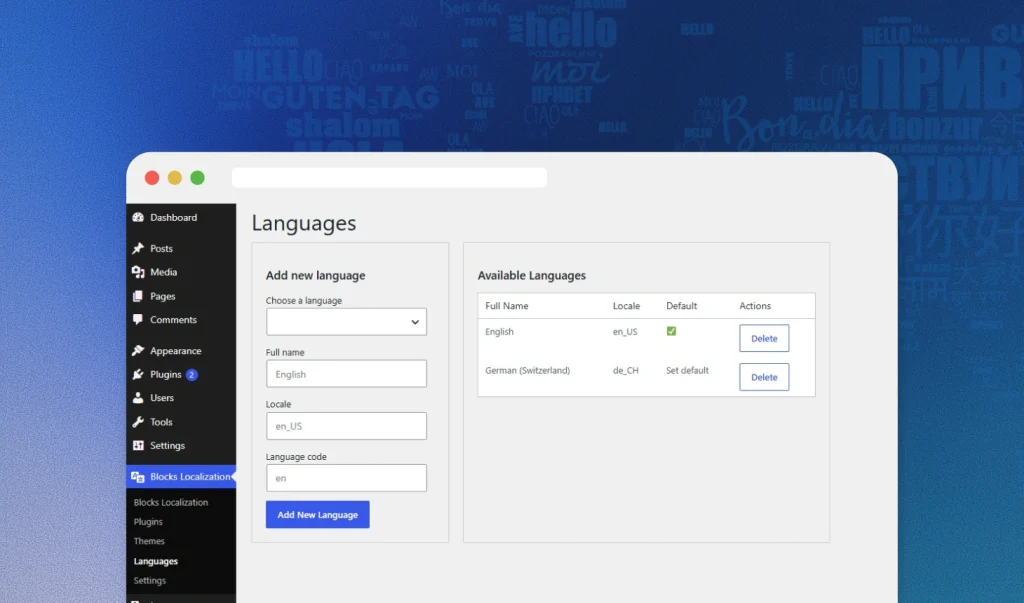This screenshot has height=603, width=1024.
Task: Click the Dashboard gauge icon
Action: click(138, 218)
